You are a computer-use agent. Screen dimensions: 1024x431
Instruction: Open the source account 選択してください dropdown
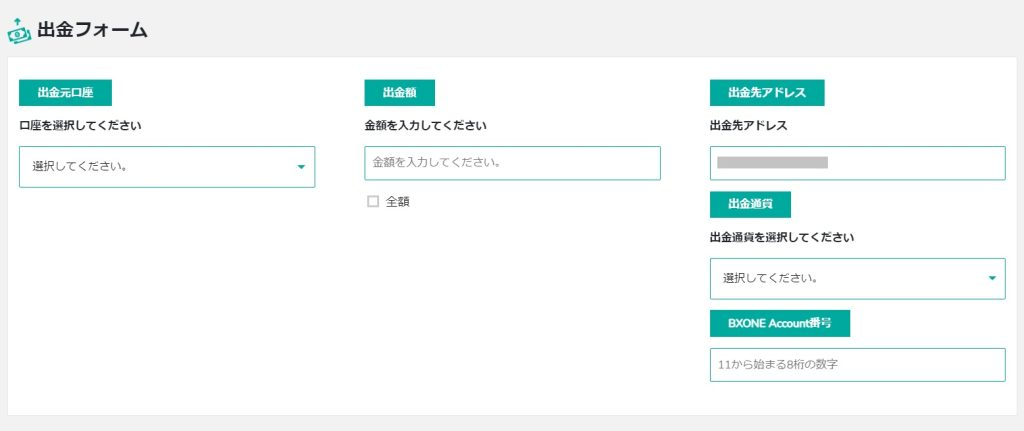pyautogui.click(x=160, y=167)
